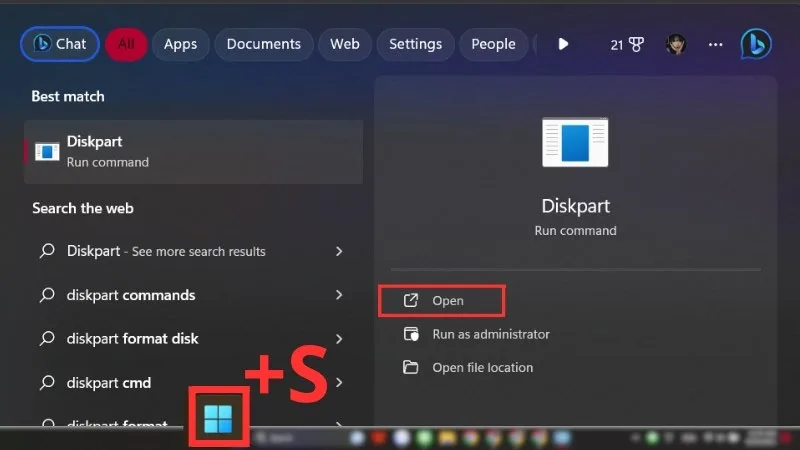Click the Run as administrator shield icon
Screen dimensions: 800x450
(411, 334)
